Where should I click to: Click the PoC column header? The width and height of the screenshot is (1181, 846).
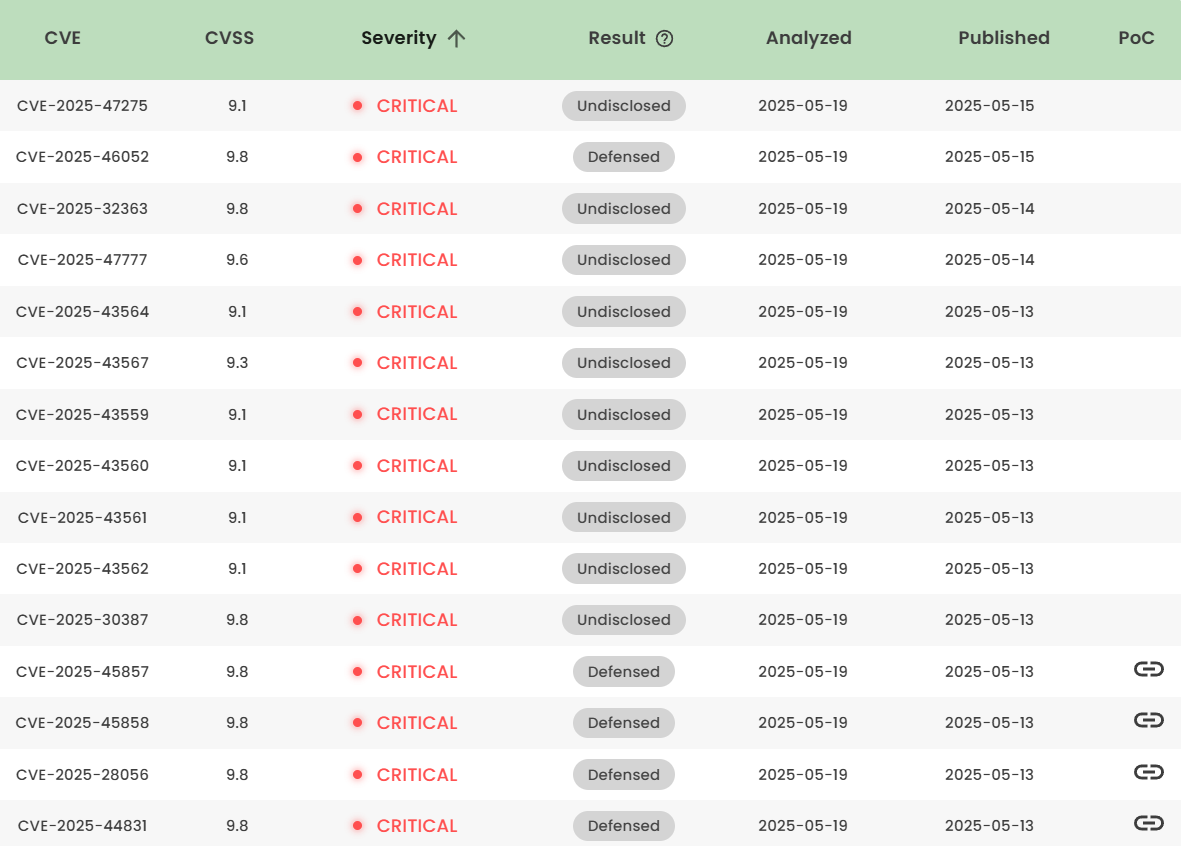pyautogui.click(x=1136, y=38)
